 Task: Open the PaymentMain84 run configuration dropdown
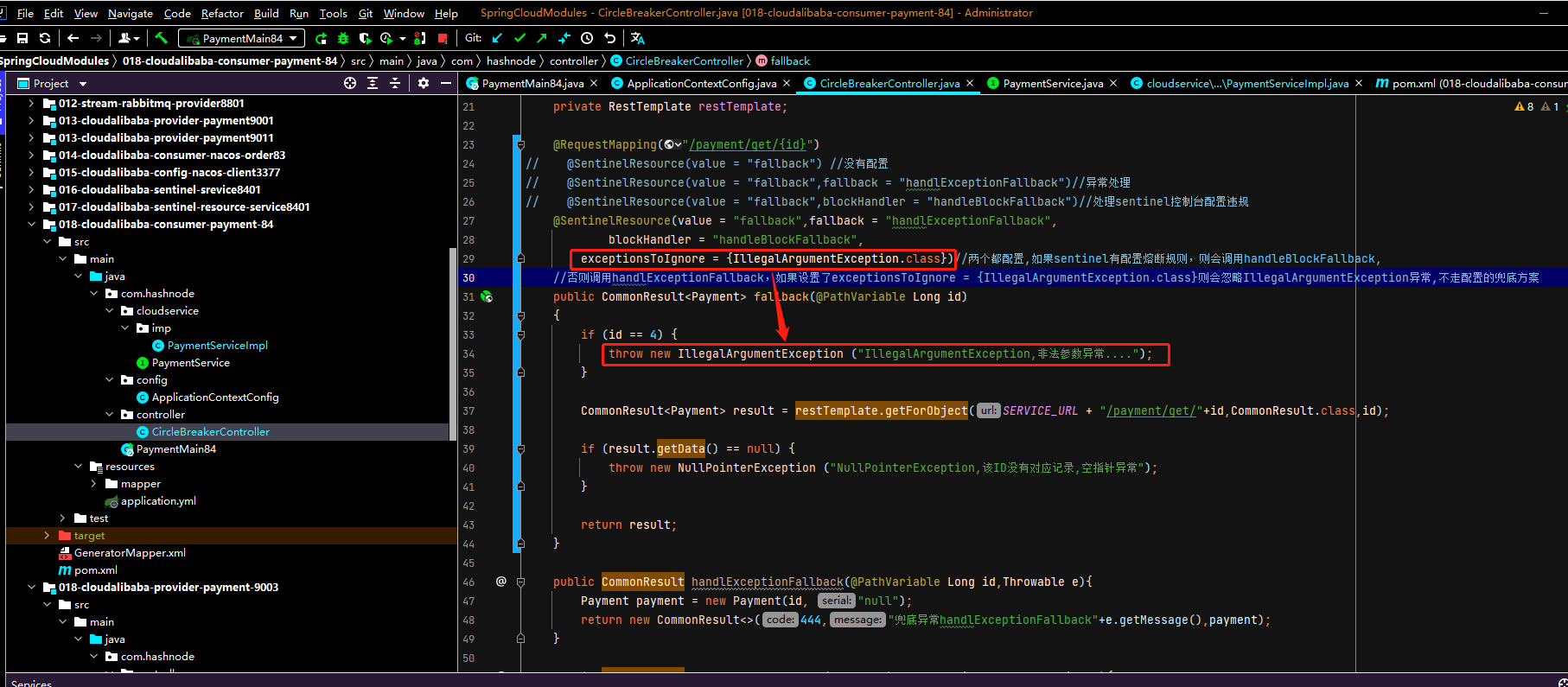(242, 38)
